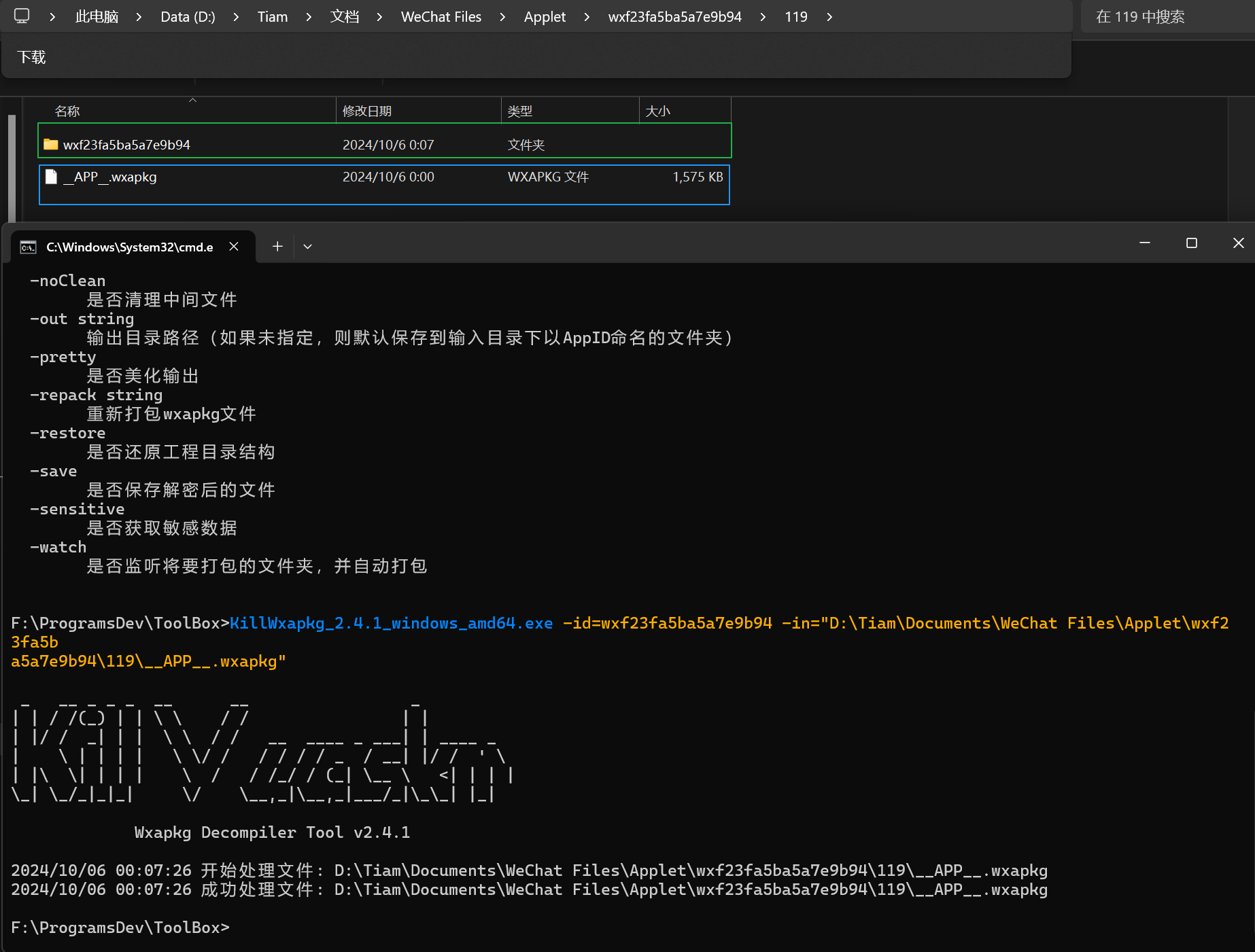Image resolution: width=1255 pixels, height=952 pixels.
Task: Go to WeChat Files breadcrumb segment
Action: coord(441,17)
